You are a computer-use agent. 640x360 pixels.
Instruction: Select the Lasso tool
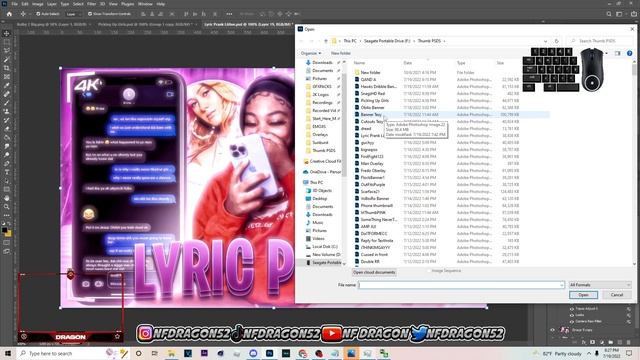tap(7, 51)
